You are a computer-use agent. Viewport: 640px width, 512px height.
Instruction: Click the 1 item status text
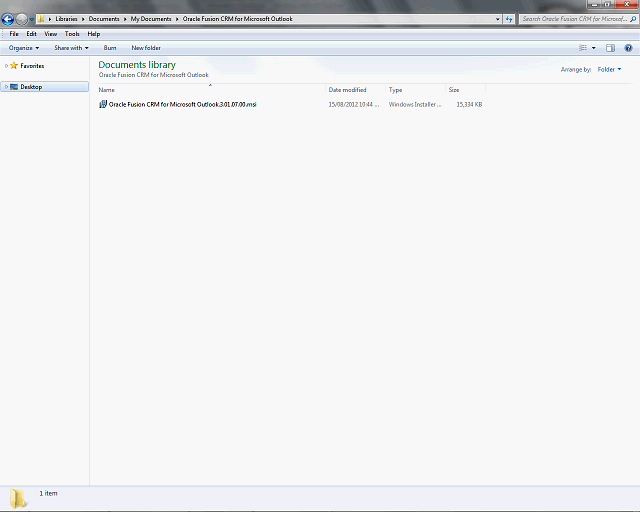(48, 493)
